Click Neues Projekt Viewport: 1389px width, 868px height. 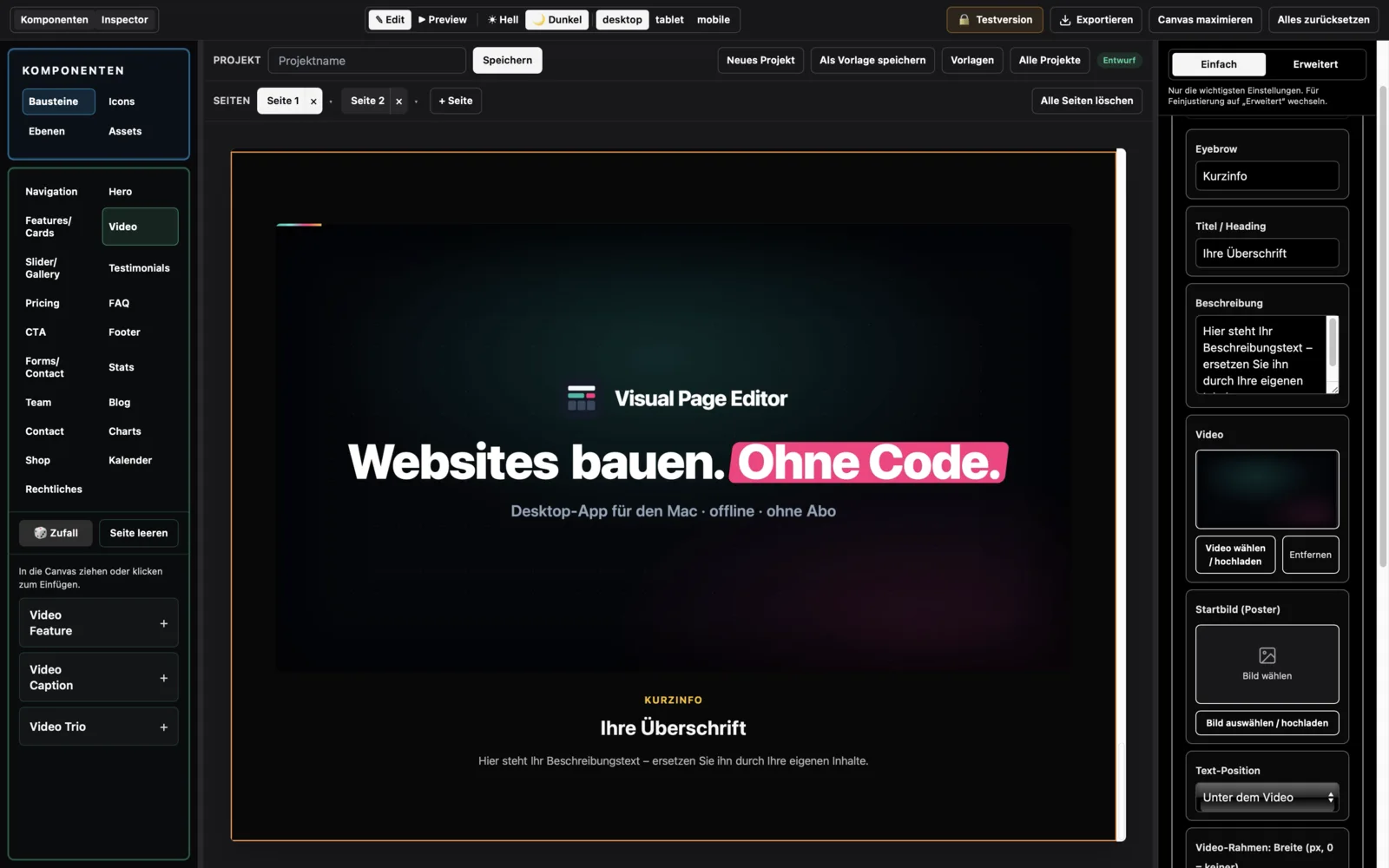coord(760,60)
